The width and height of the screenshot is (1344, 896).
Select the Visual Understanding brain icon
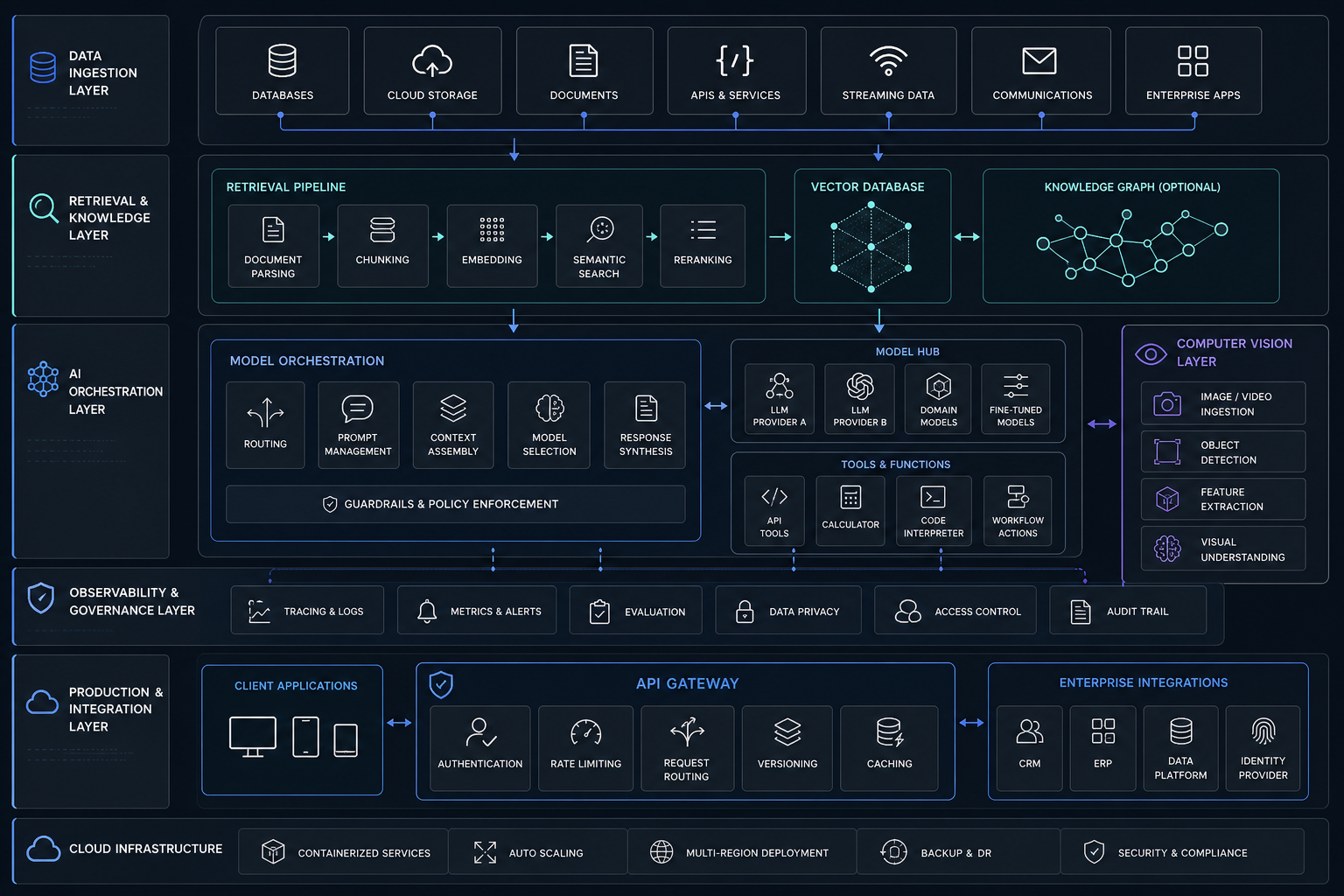[x=1167, y=549]
